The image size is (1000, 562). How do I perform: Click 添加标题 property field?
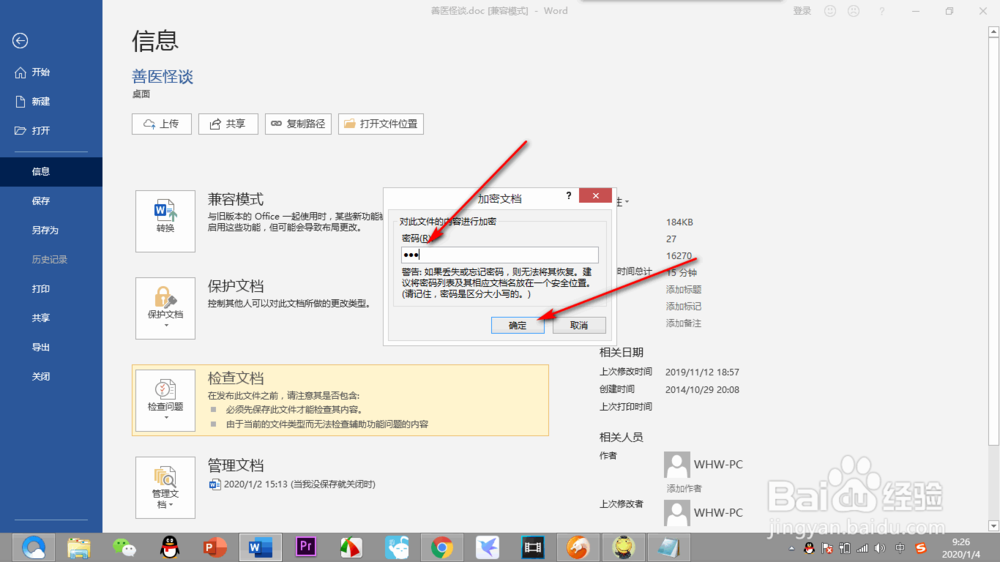[684, 290]
